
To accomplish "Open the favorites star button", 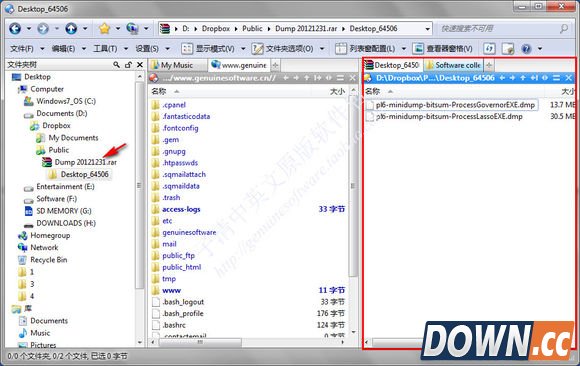I will click(x=105, y=28).
